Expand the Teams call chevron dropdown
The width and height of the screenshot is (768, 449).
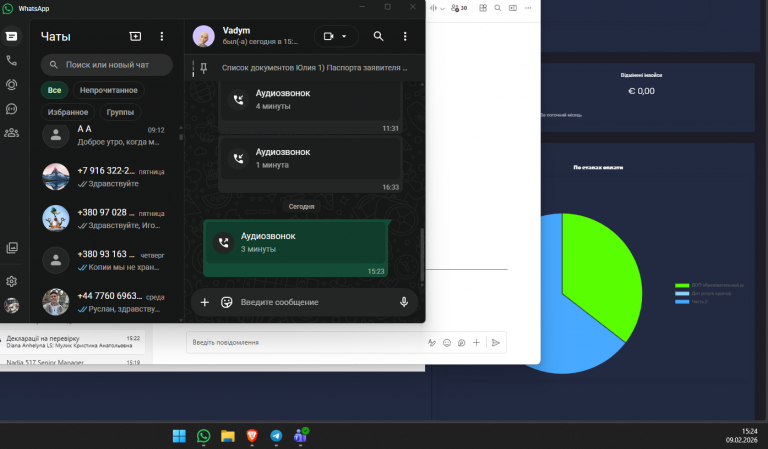(442, 8)
